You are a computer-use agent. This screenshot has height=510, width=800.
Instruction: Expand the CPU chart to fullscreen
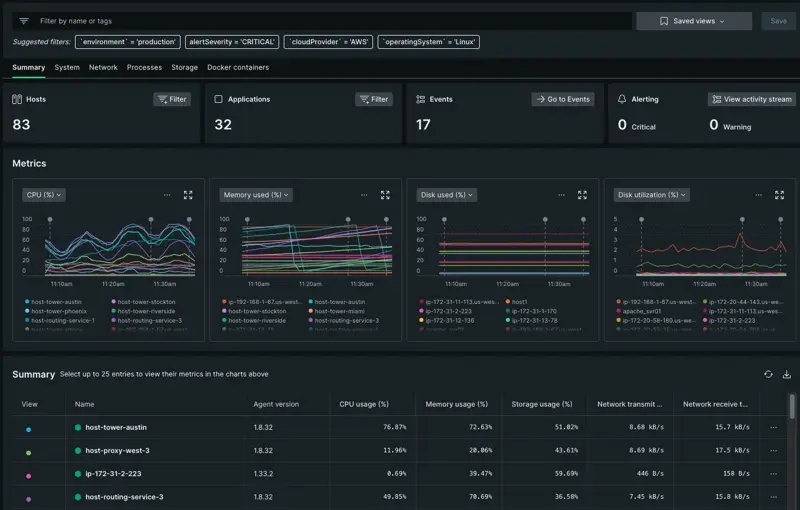[x=188, y=195]
